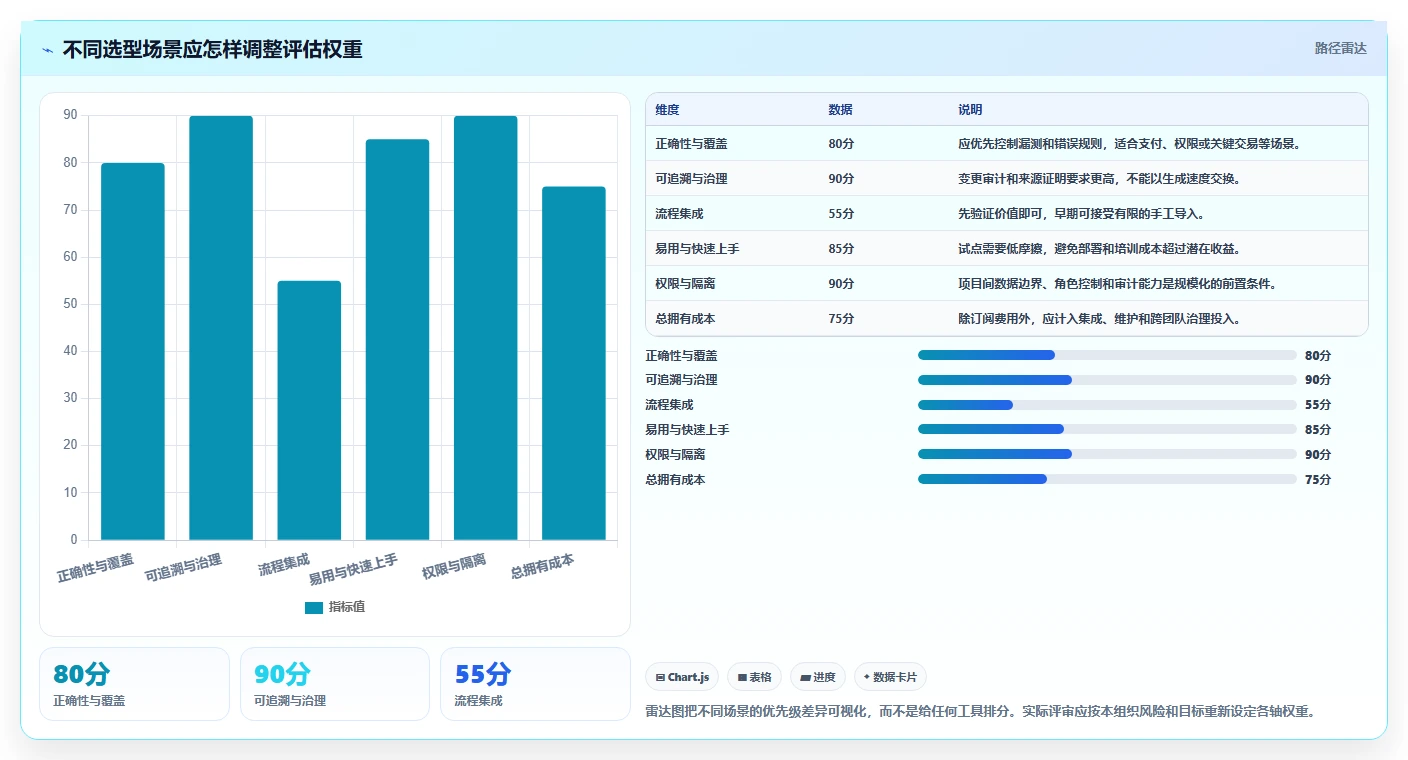Click the 总拥有成本 bar in the chart
This screenshot has height=760, width=1408.
(x=573, y=363)
